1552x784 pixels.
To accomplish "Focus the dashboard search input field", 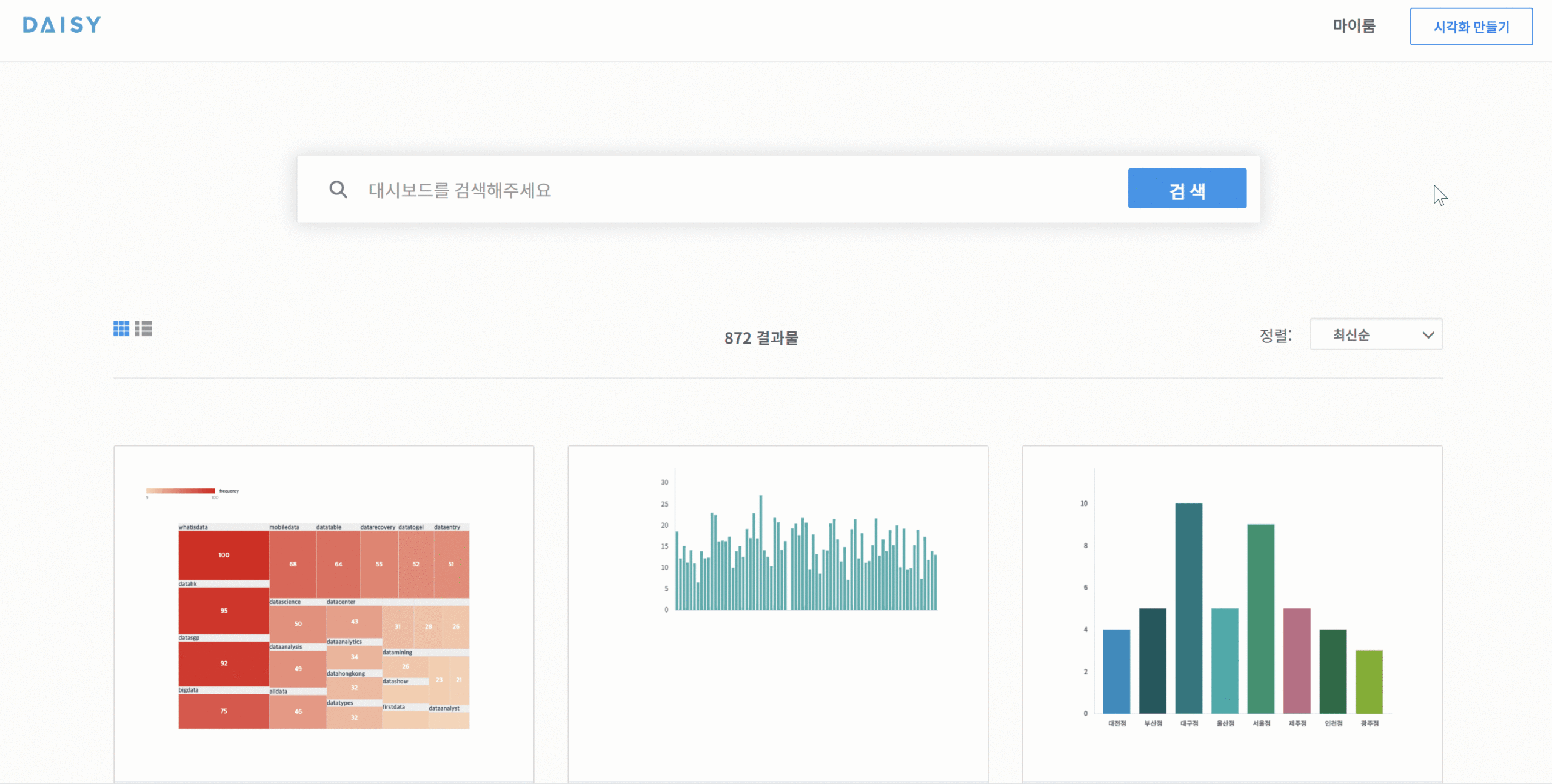I will click(727, 190).
